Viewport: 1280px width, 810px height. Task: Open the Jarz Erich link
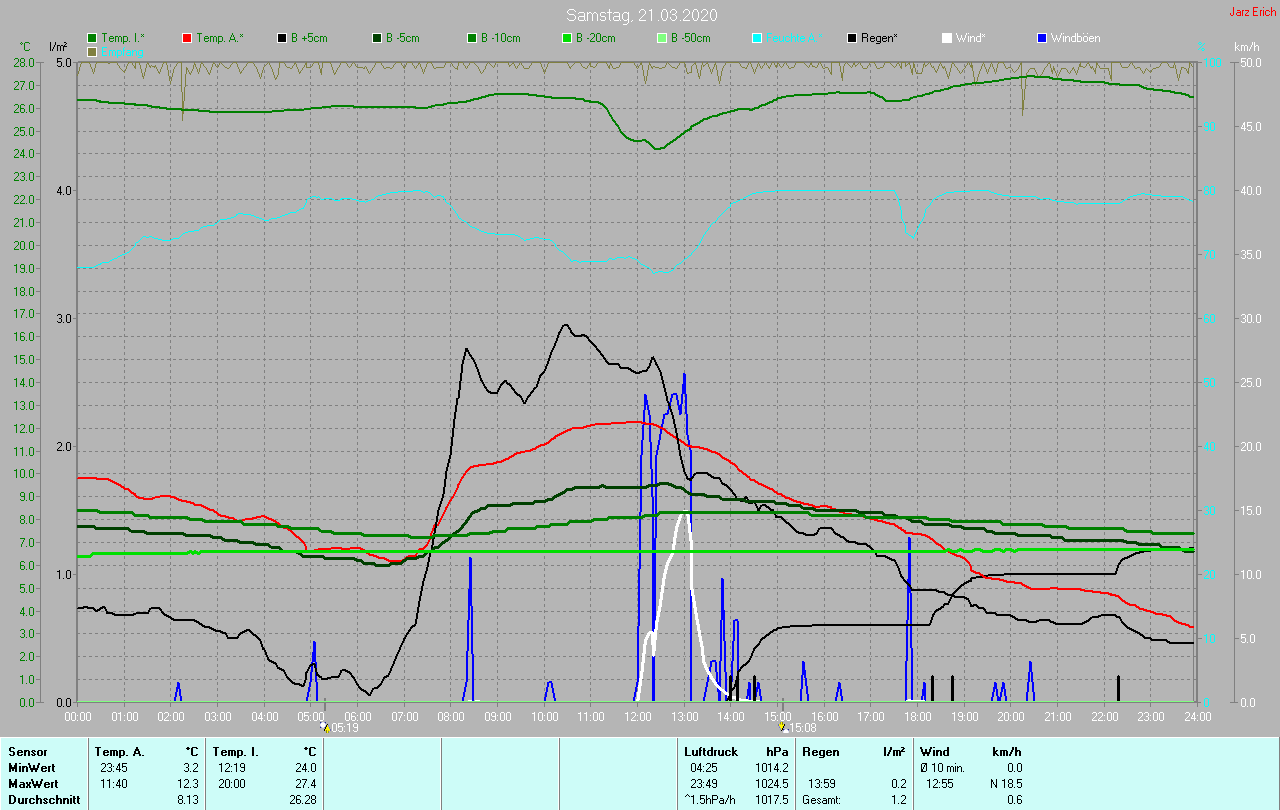[1252, 12]
